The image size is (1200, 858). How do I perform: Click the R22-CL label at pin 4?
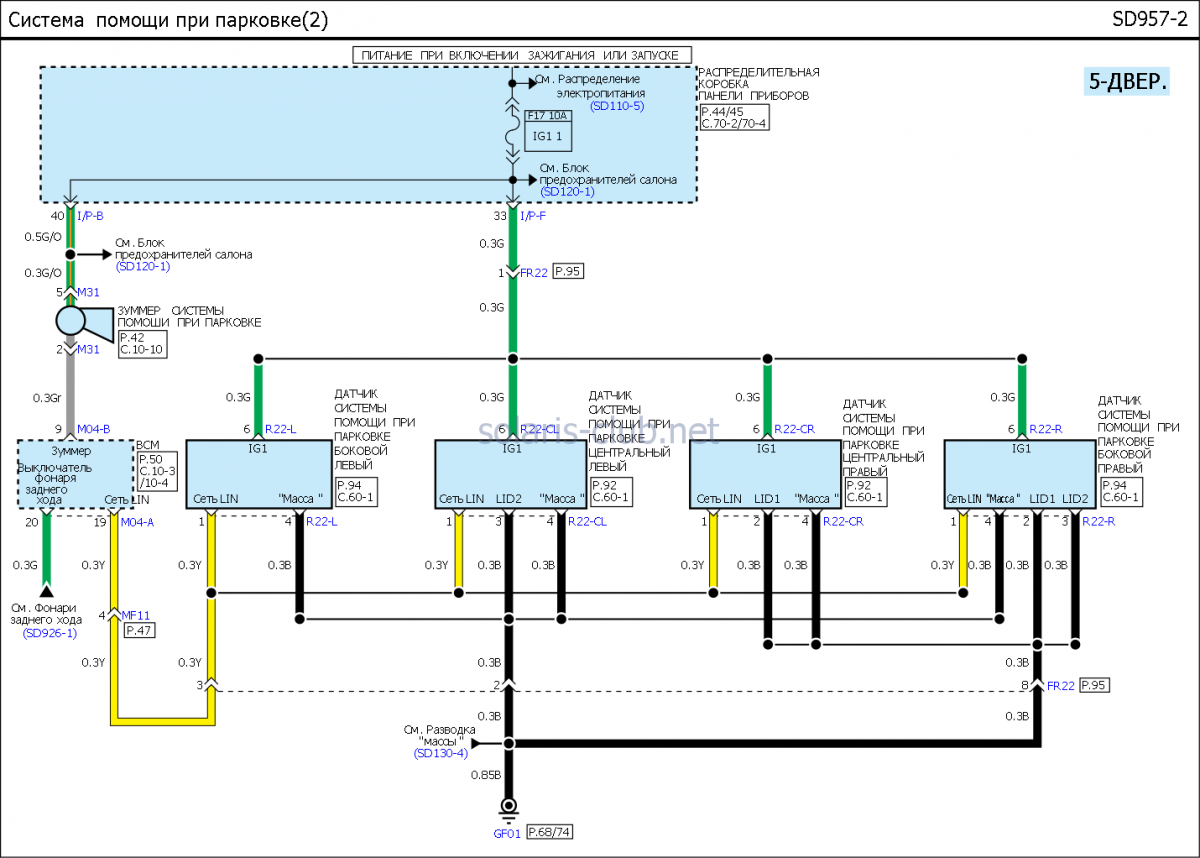click(586, 521)
